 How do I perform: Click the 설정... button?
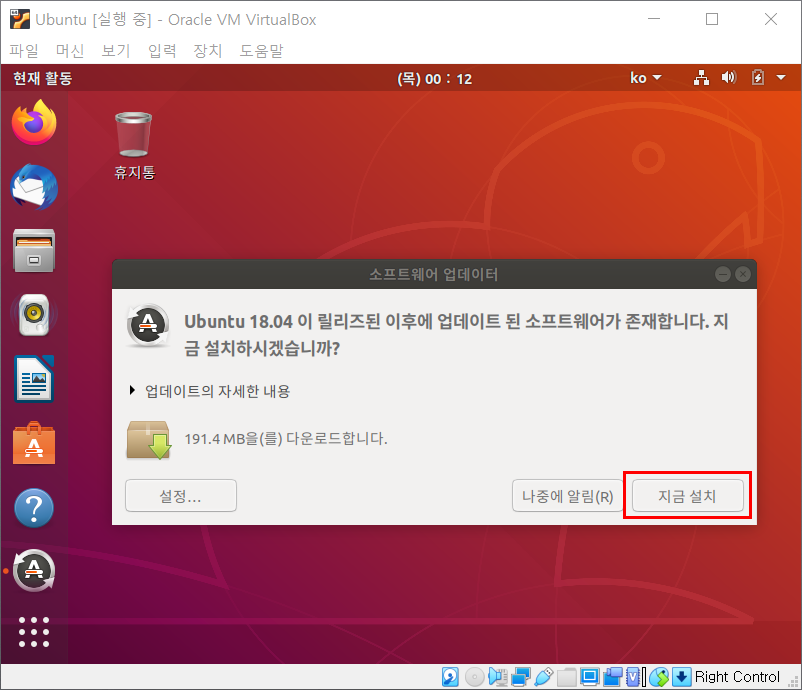(x=181, y=496)
